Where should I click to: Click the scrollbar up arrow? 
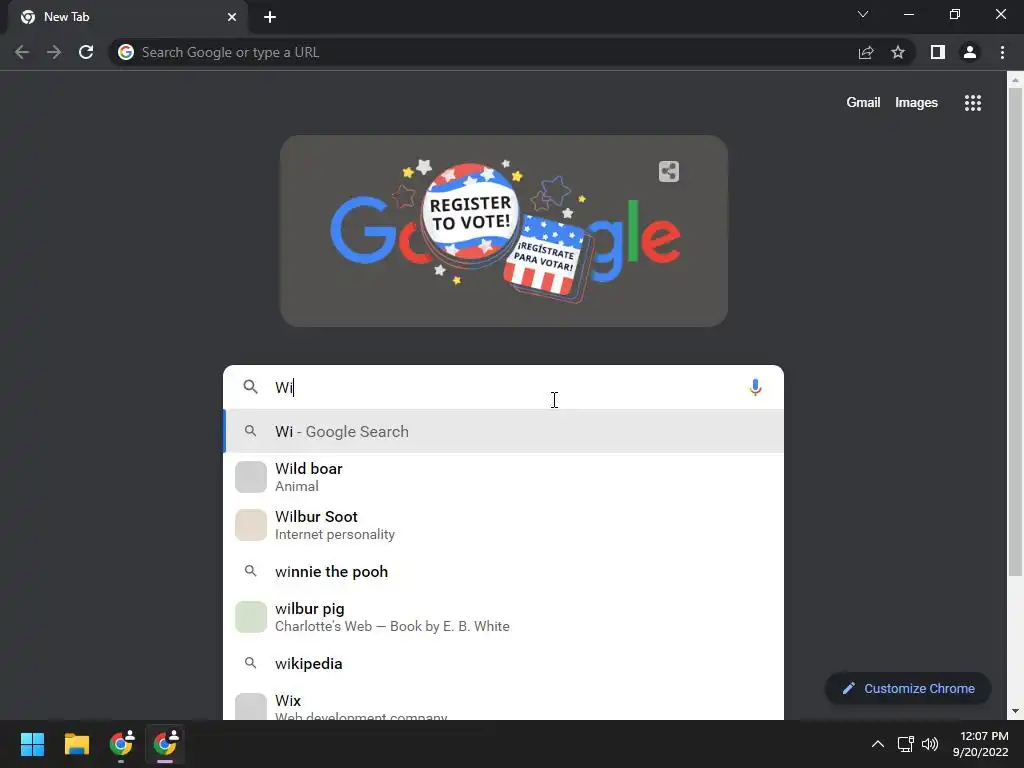[1015, 80]
